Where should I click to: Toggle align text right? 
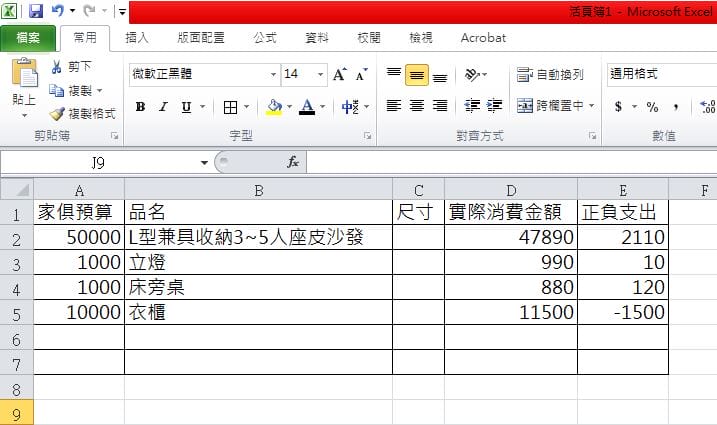(x=440, y=106)
